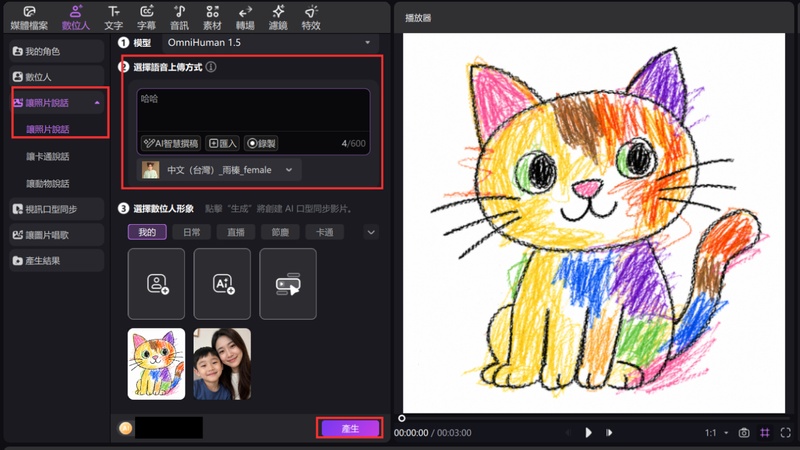Play the preview in the player
Viewport: 800px width, 450px height.
[588, 433]
